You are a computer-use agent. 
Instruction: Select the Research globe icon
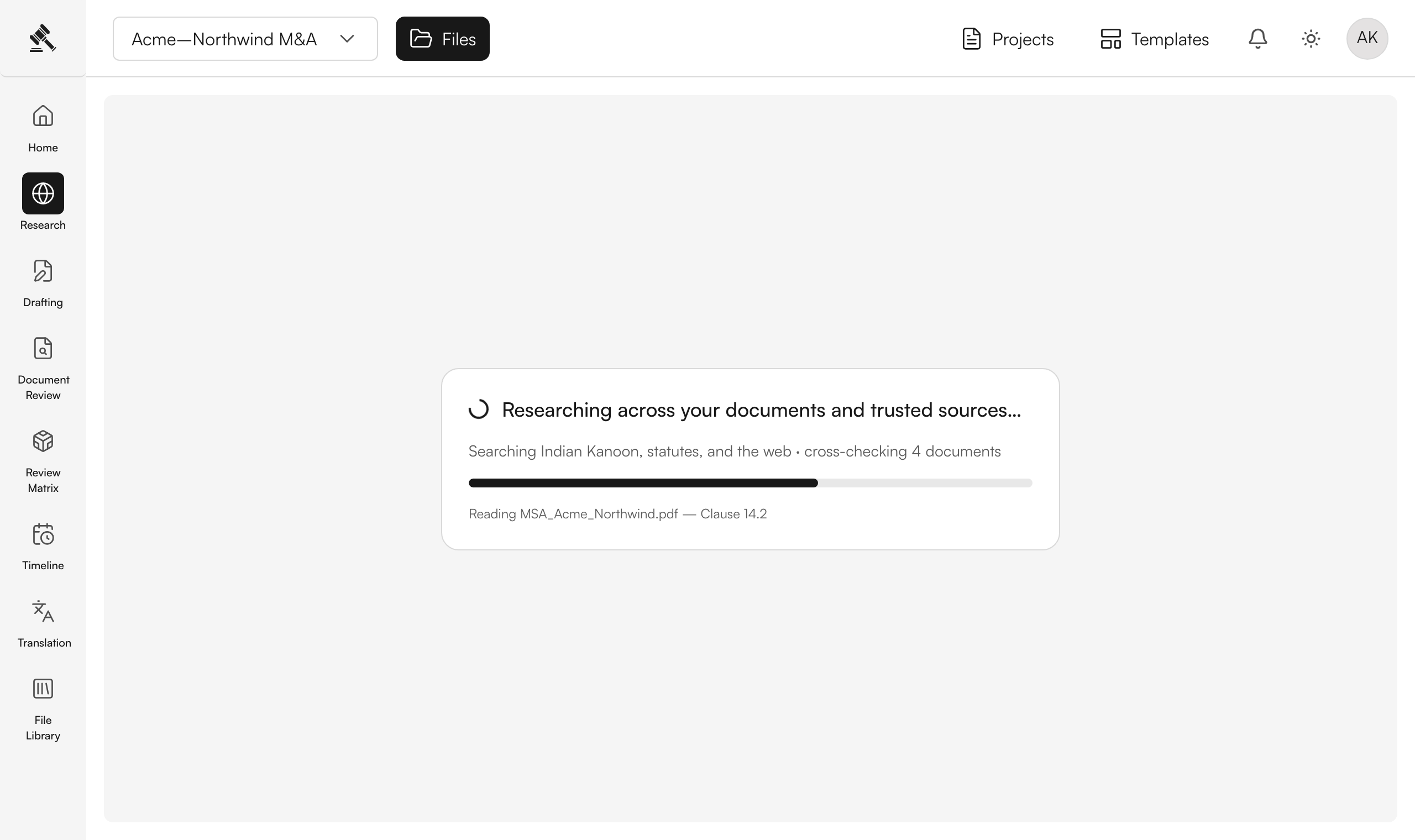tap(43, 193)
